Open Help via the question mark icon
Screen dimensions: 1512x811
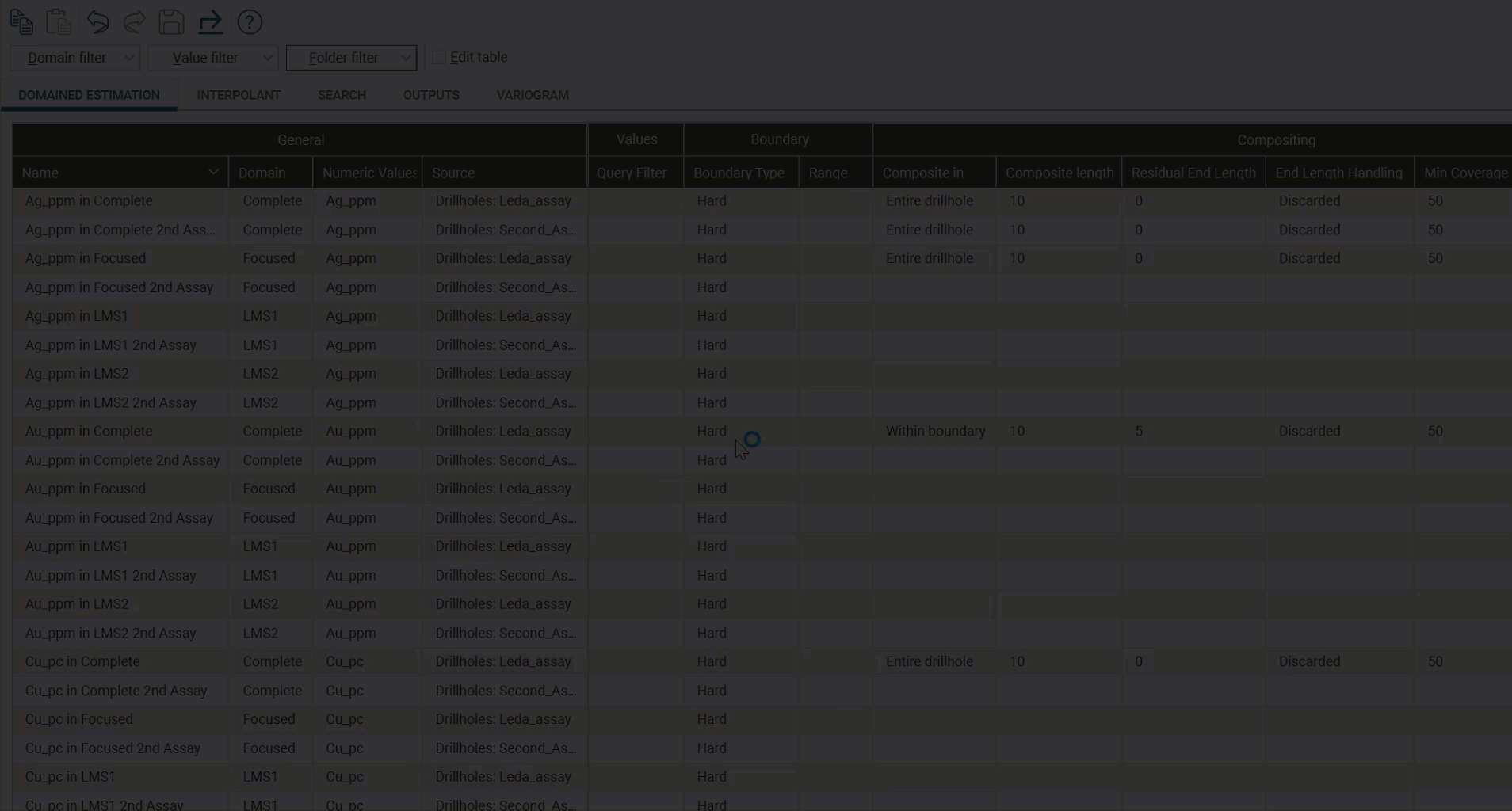250,22
